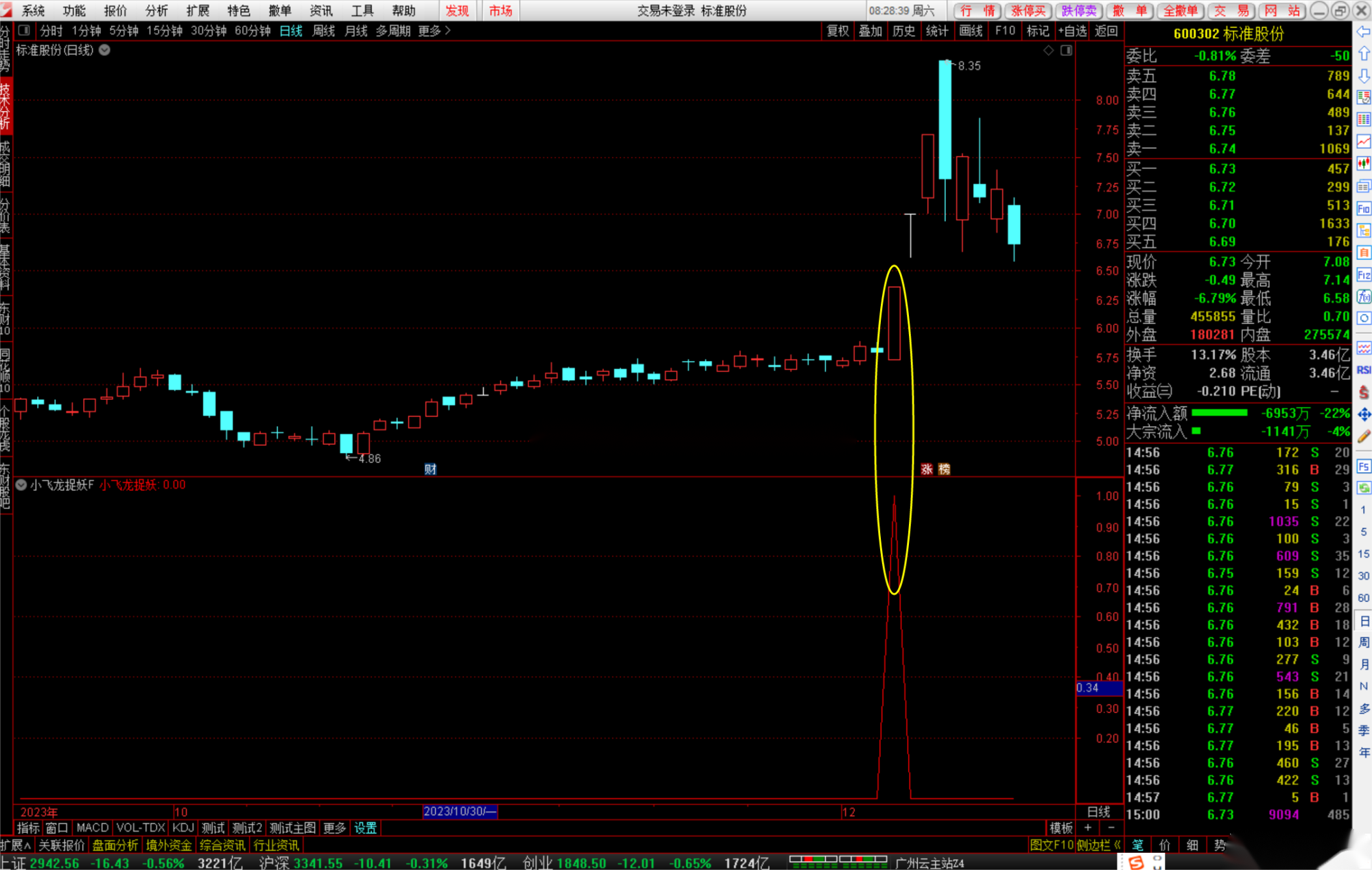1372x870 pixels.
Task: Click the 涨停买 button
Action: tap(1028, 10)
